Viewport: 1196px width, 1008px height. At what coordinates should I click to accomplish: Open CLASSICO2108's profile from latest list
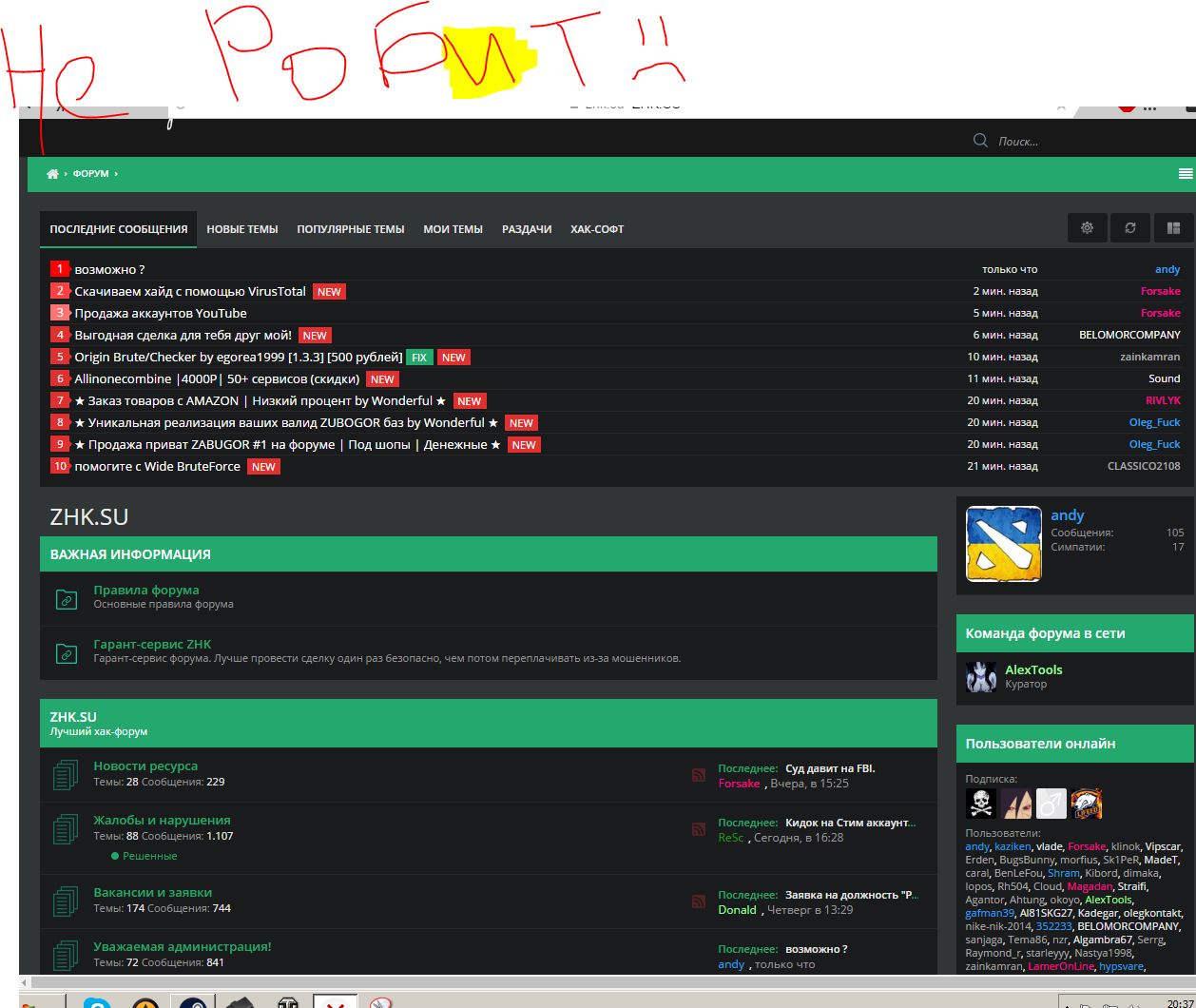(x=1144, y=466)
